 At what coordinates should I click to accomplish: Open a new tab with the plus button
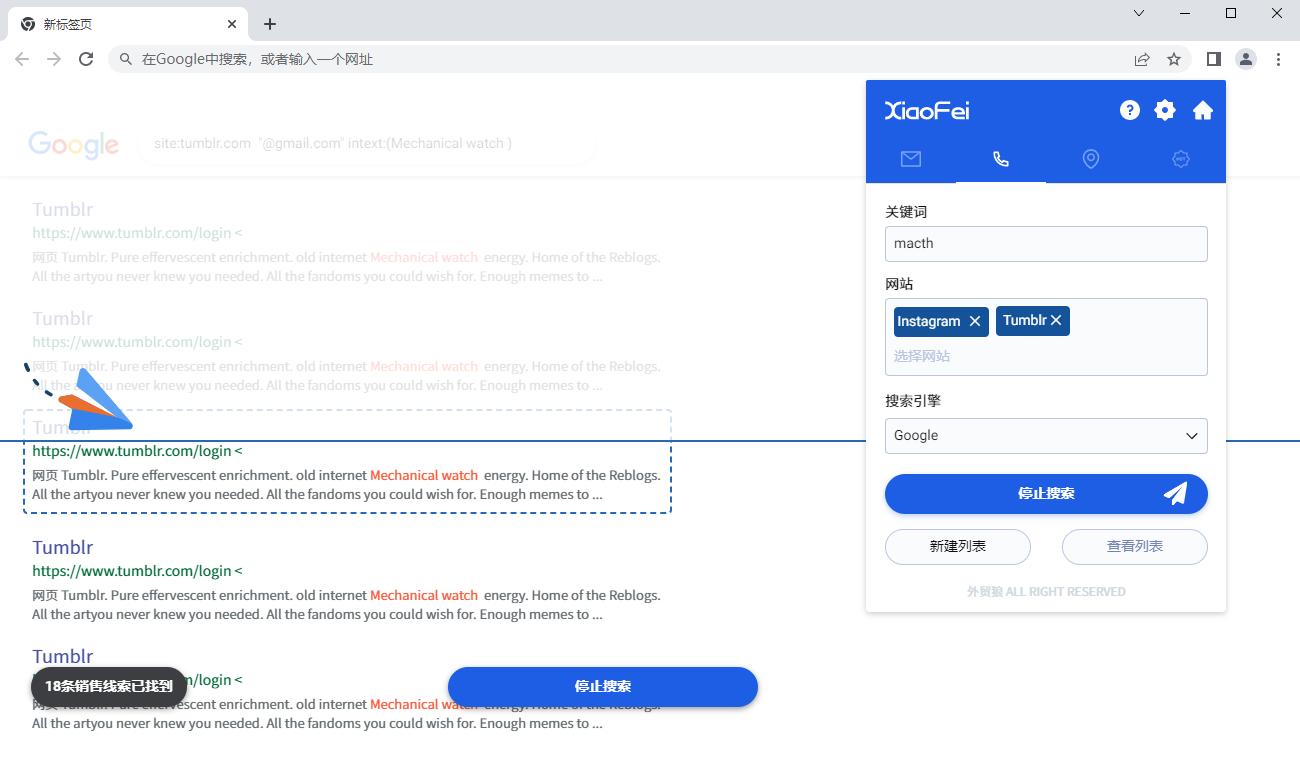(270, 24)
